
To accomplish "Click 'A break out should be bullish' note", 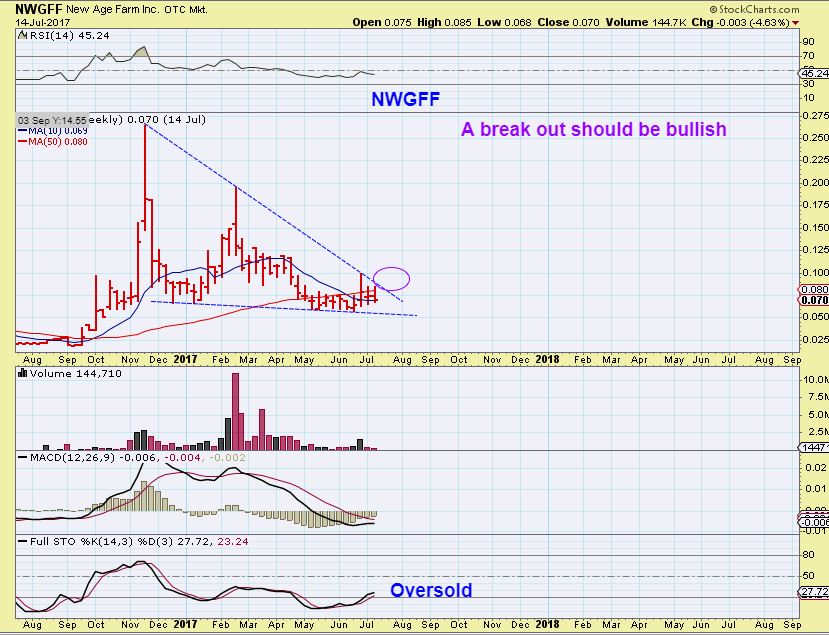I will click(x=594, y=129).
